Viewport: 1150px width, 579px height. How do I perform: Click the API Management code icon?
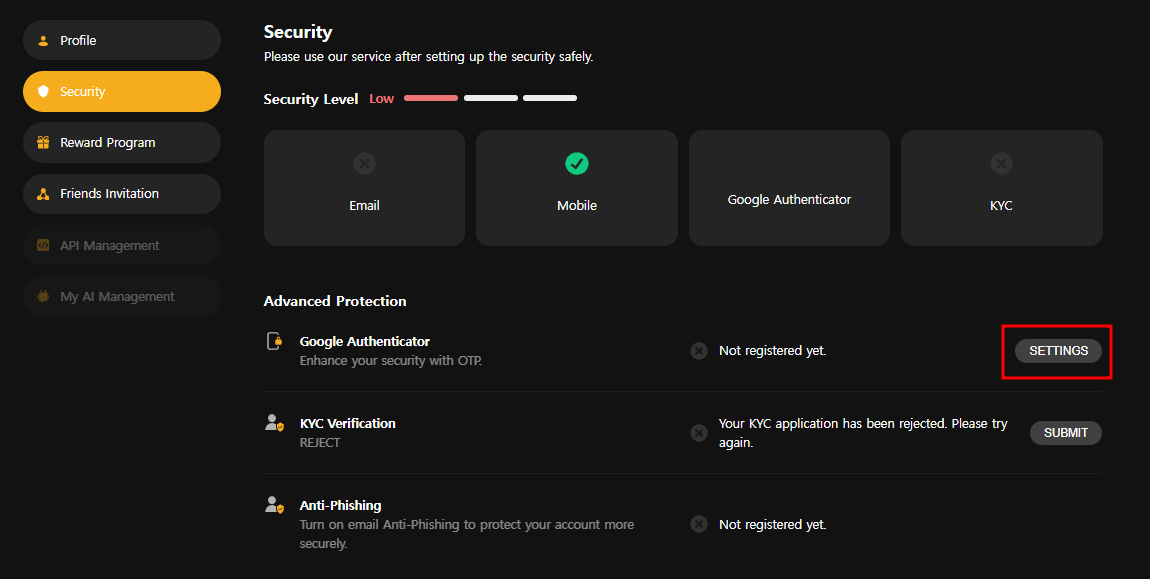(43, 246)
